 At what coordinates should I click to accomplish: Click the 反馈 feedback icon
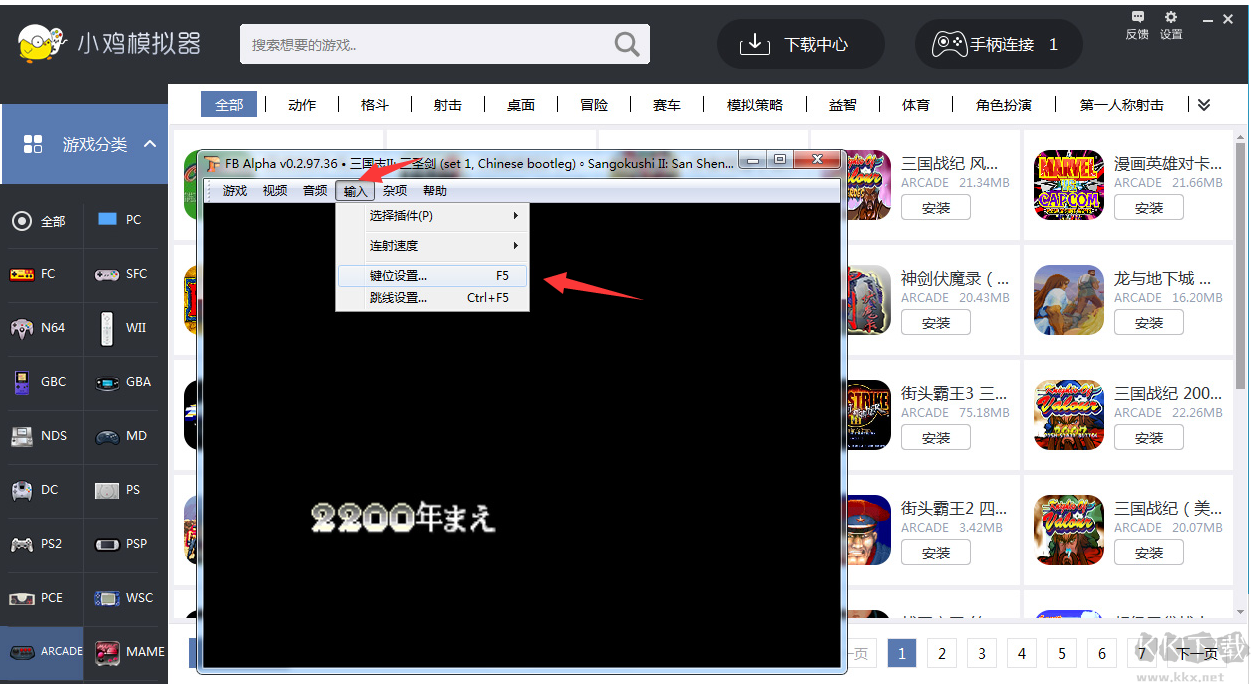[x=1137, y=25]
